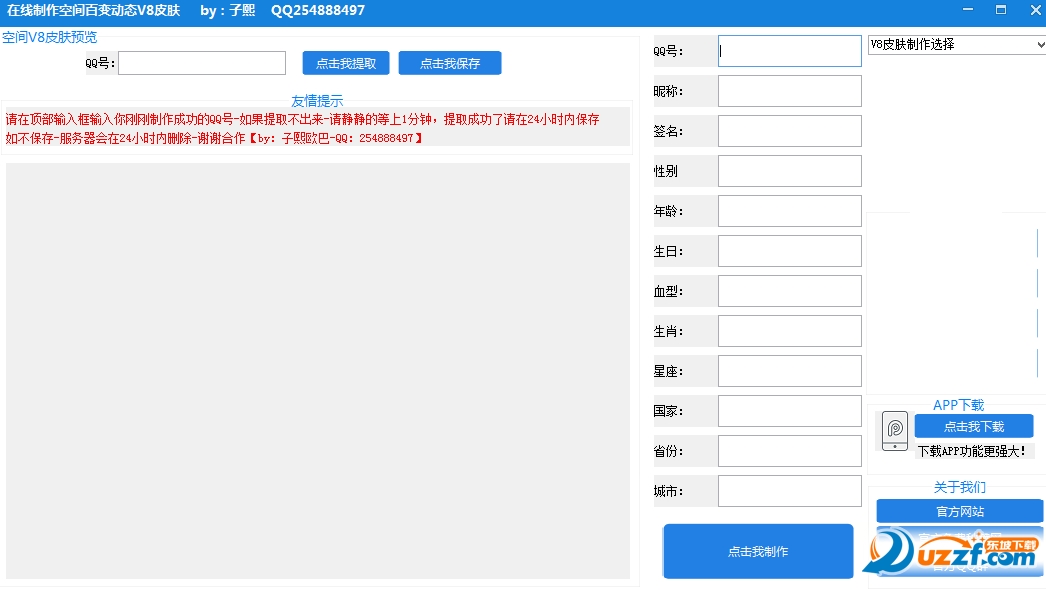Open the V8皮肤制作选择 dropdown
1046x590 pixels.
coord(956,45)
